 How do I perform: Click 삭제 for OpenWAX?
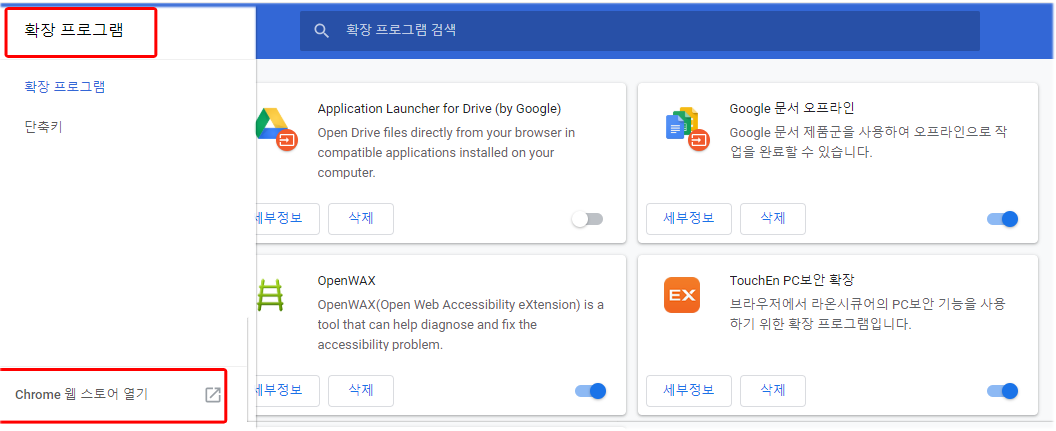pos(361,391)
